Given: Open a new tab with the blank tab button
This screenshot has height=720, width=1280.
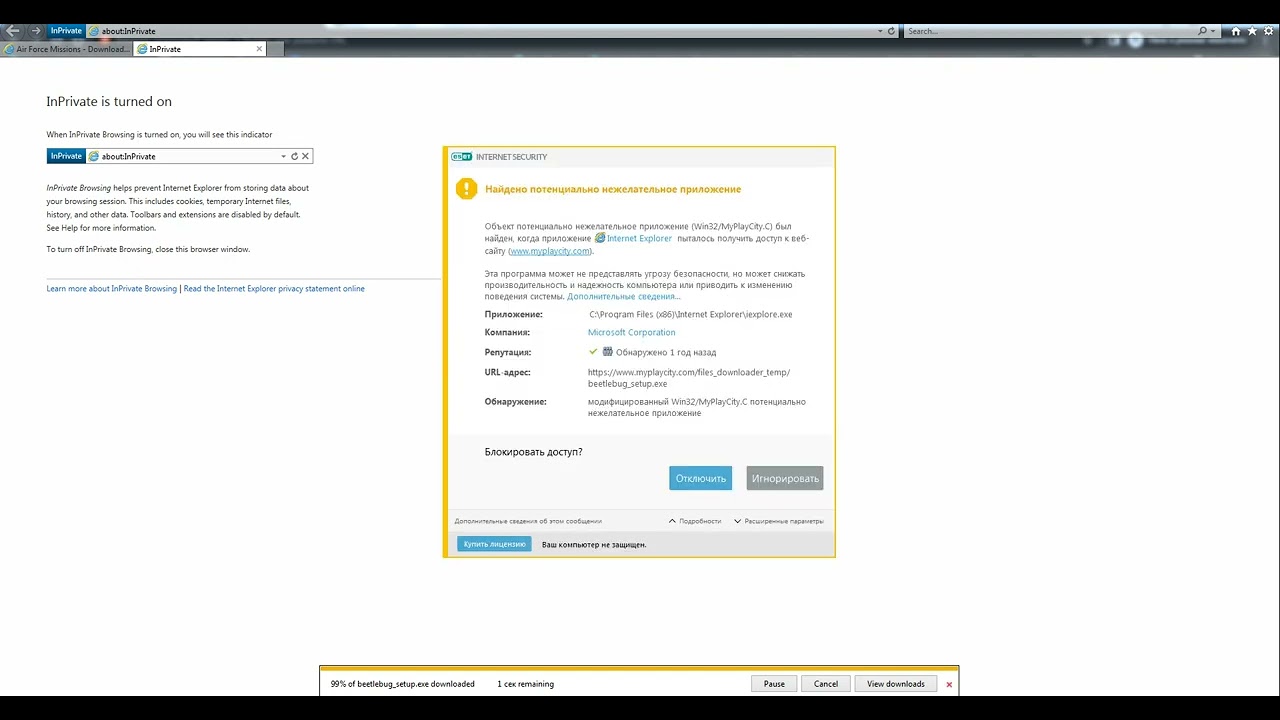Looking at the screenshot, I should pyautogui.click(x=276, y=49).
